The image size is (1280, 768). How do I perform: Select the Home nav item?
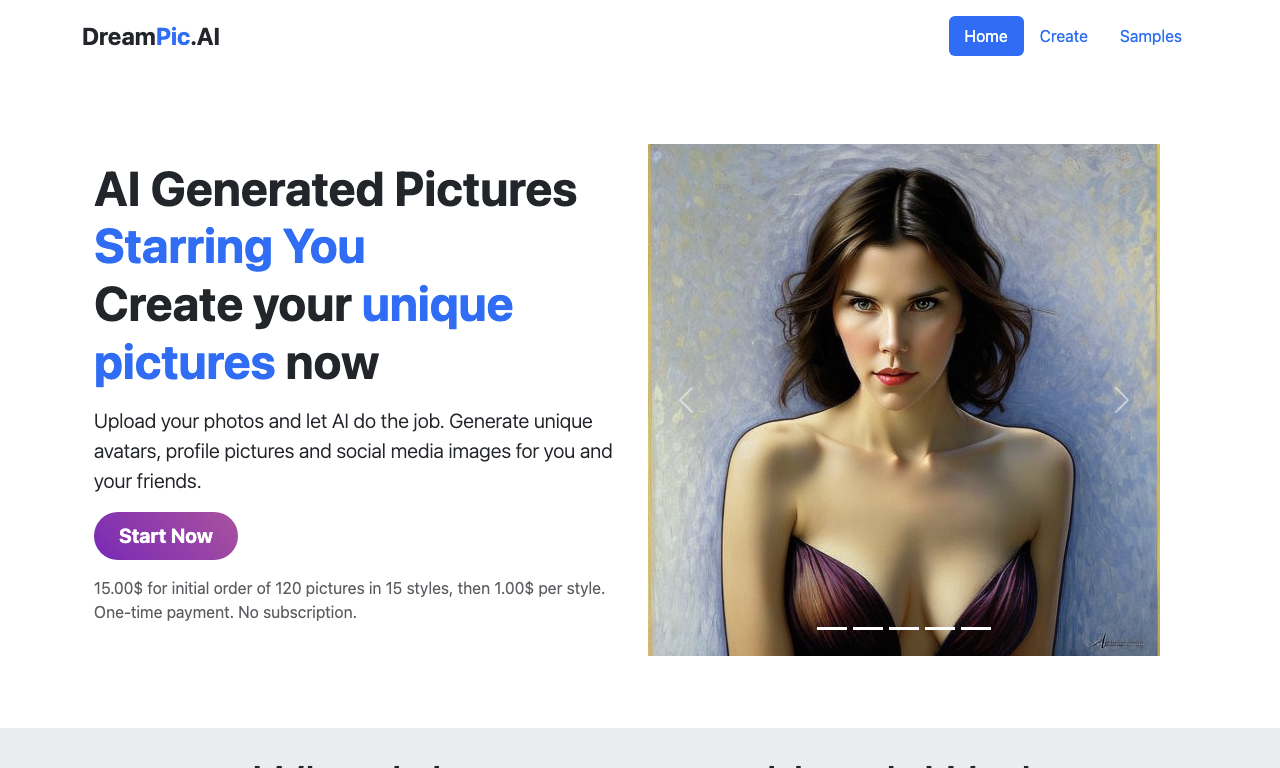pyautogui.click(x=986, y=36)
